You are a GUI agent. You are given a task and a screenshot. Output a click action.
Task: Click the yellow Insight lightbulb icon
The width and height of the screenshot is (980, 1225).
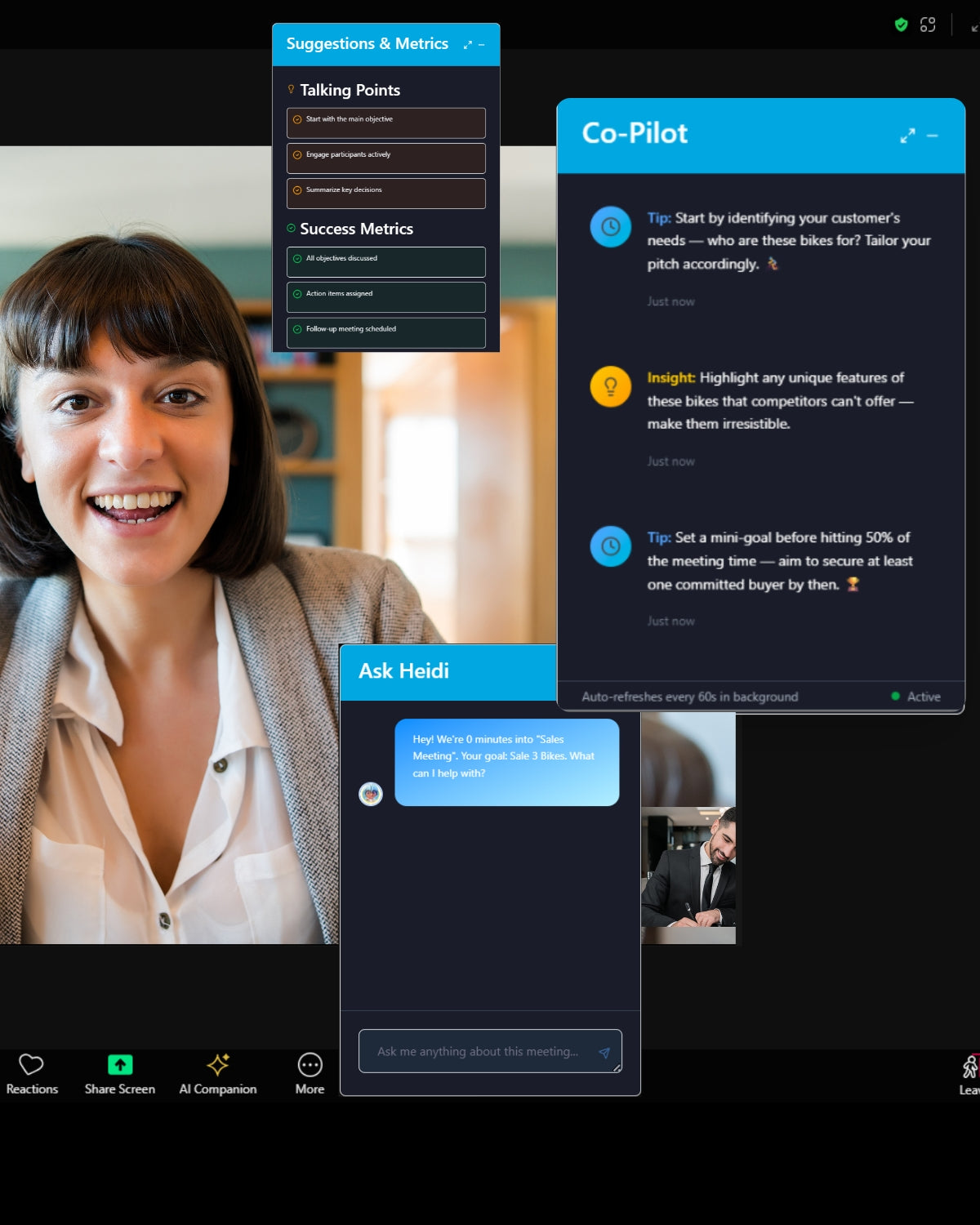pyautogui.click(x=610, y=386)
